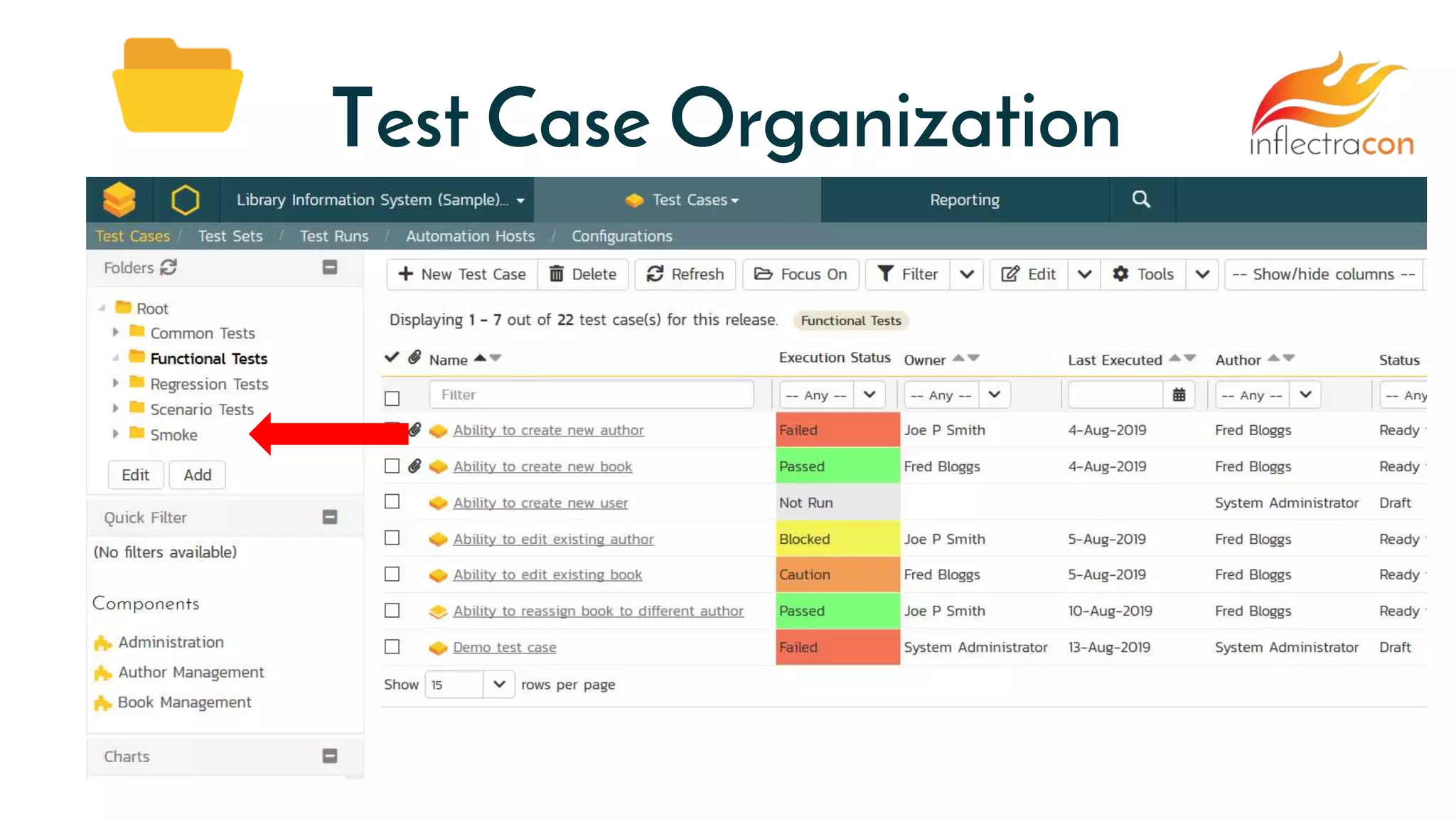Open the Ability to create new author link
This screenshot has height=819, width=1456.
[548, 430]
